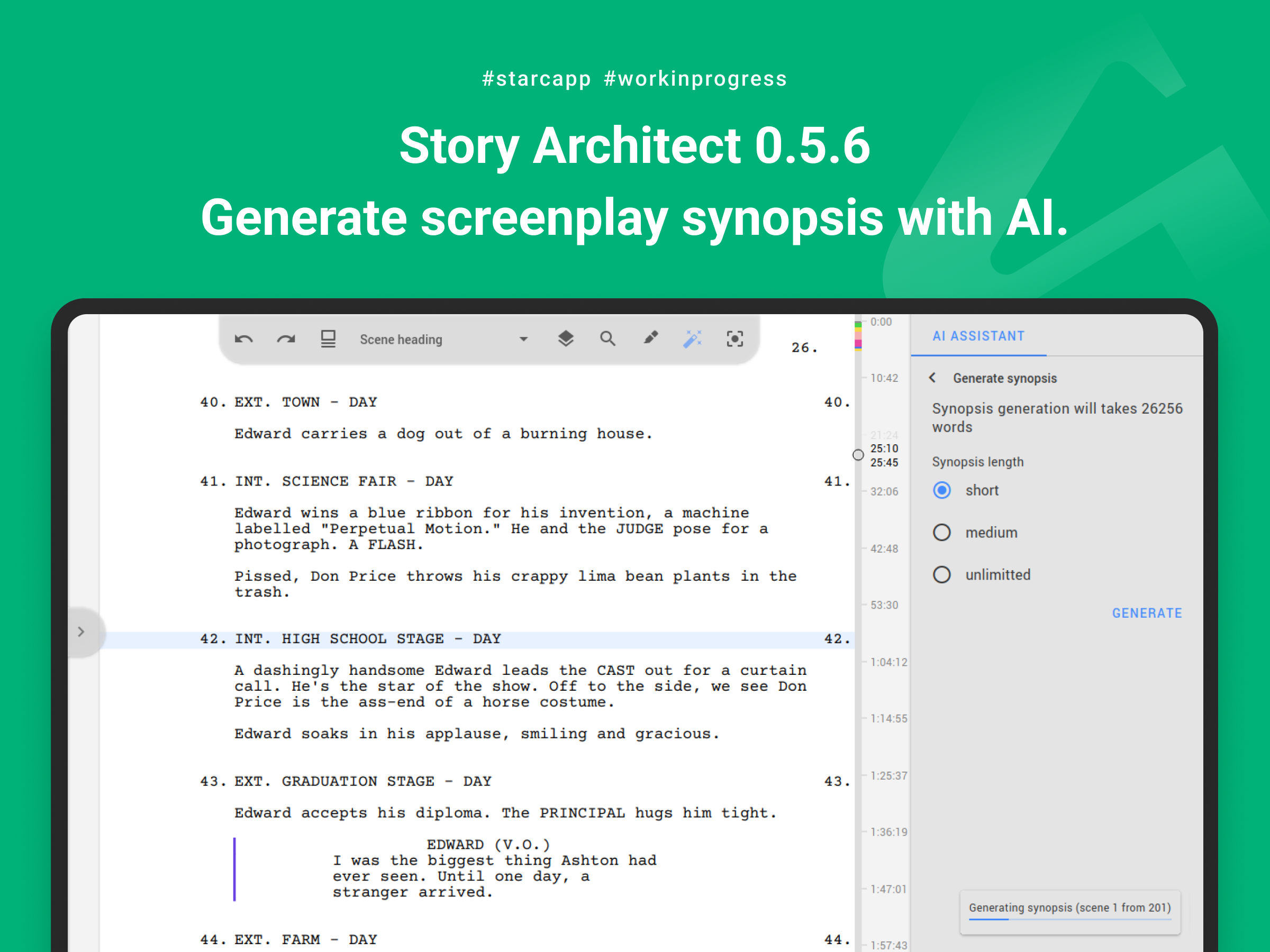
Task: Click line 'Edward carries a dog out'
Action: point(443,434)
